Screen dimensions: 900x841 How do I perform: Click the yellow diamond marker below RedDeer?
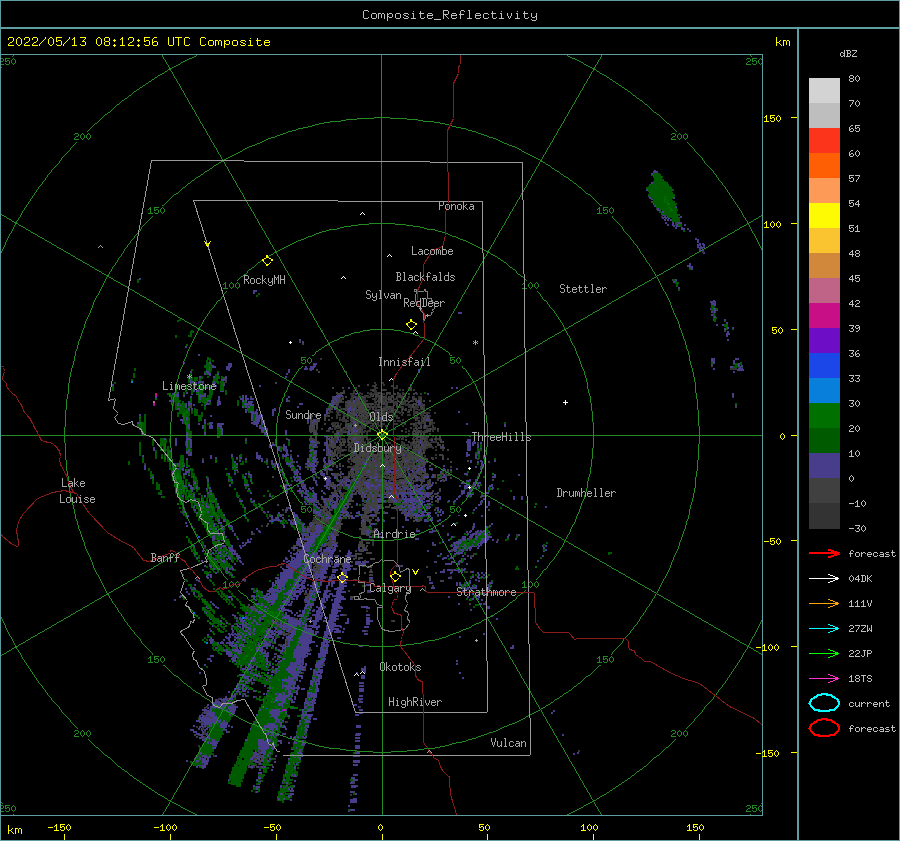click(x=411, y=325)
